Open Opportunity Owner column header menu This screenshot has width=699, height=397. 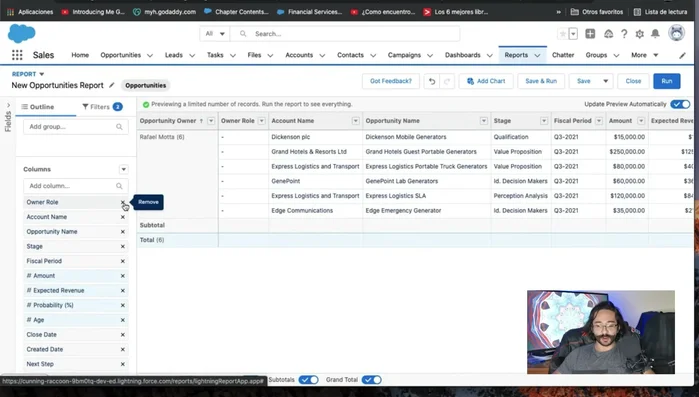point(211,121)
